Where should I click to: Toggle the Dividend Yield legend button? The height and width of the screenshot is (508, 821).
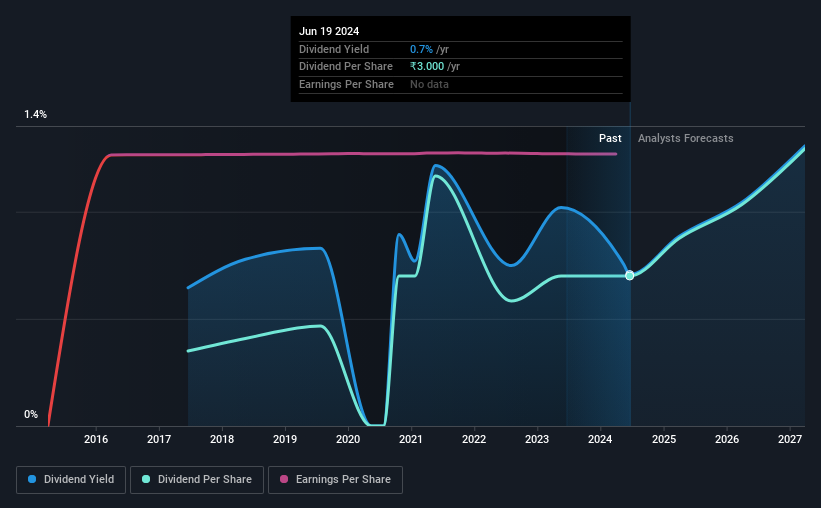tap(71, 480)
